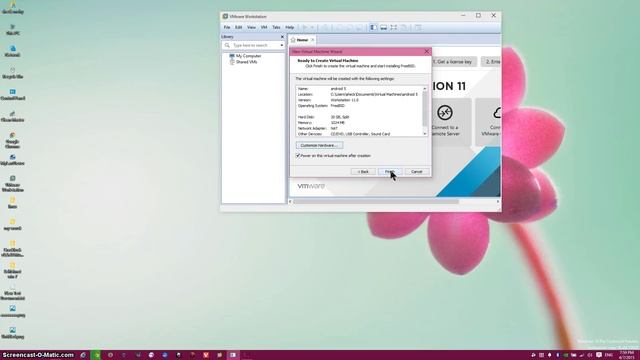
Task: Click the taskbar clock
Action: tap(627, 355)
